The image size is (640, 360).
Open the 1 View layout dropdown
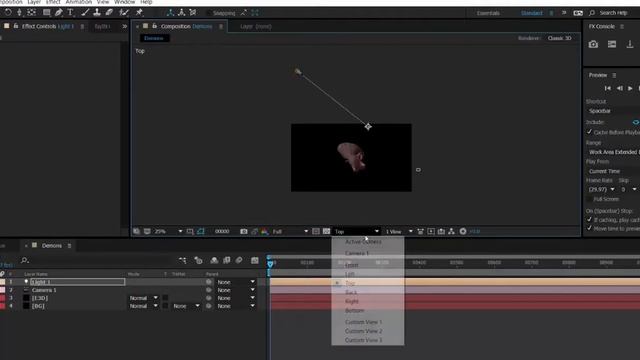(399, 231)
